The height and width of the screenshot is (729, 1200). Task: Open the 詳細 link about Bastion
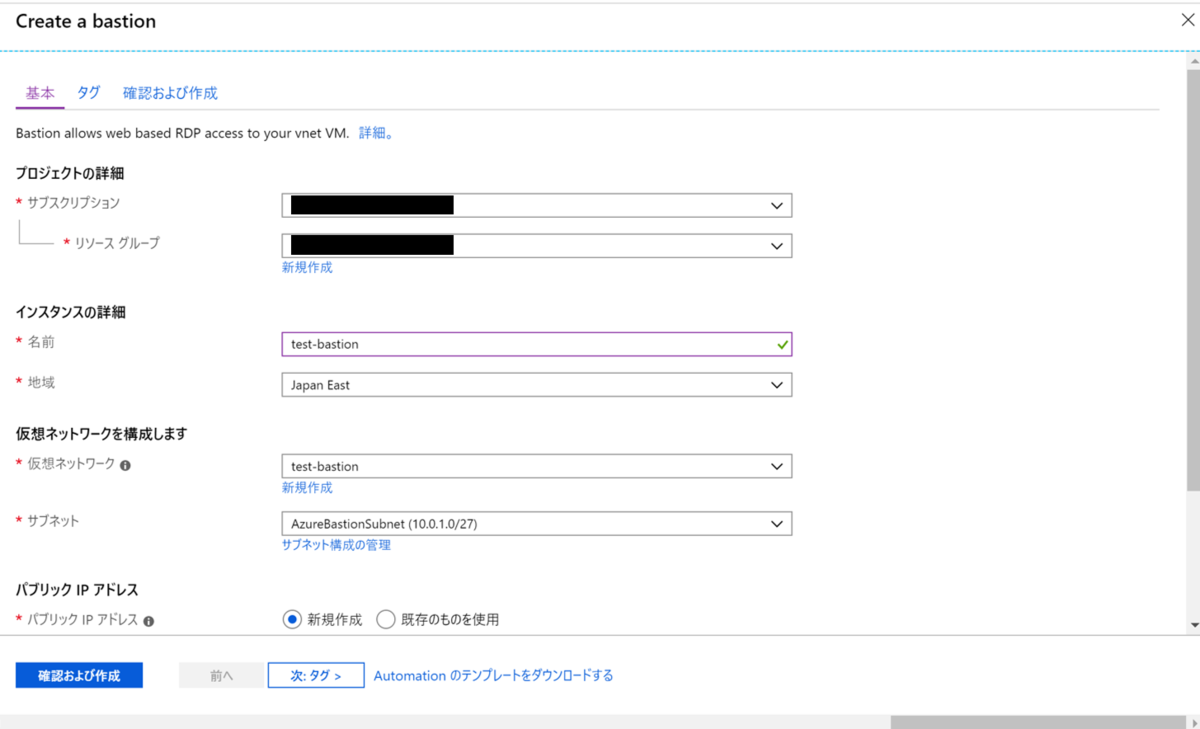(x=376, y=133)
